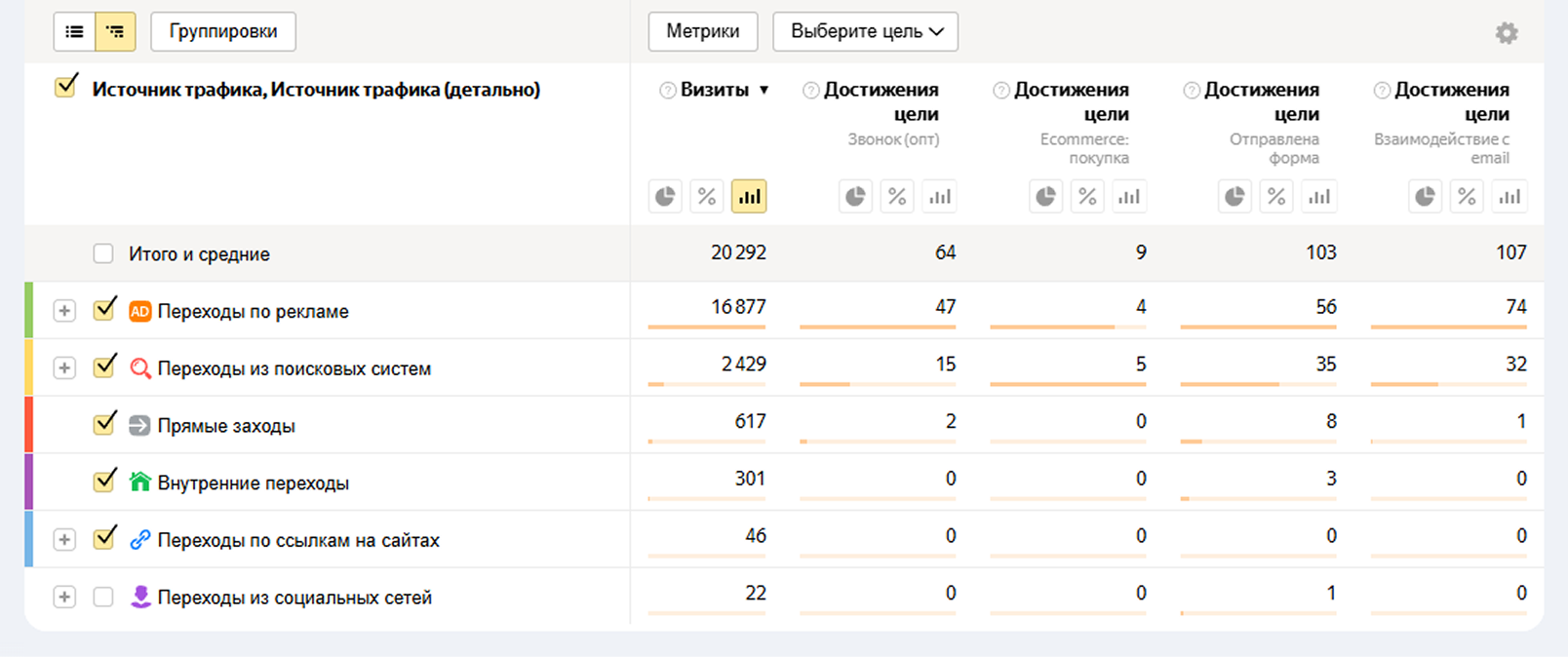
Task: Show percent view for Взаимодействие с email column
Action: coord(1467,197)
